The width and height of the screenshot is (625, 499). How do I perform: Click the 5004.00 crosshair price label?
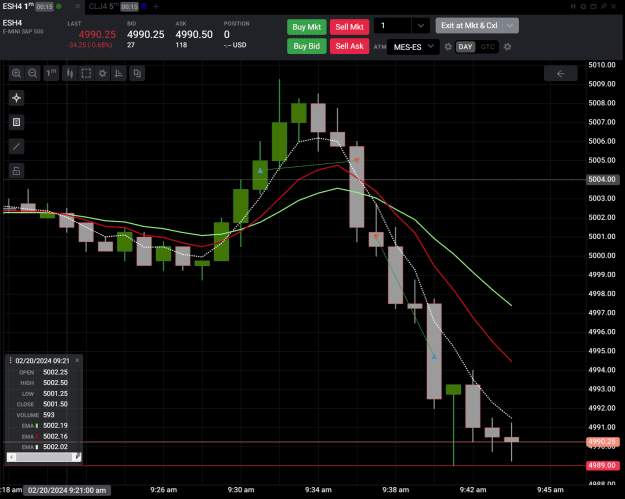pos(602,179)
